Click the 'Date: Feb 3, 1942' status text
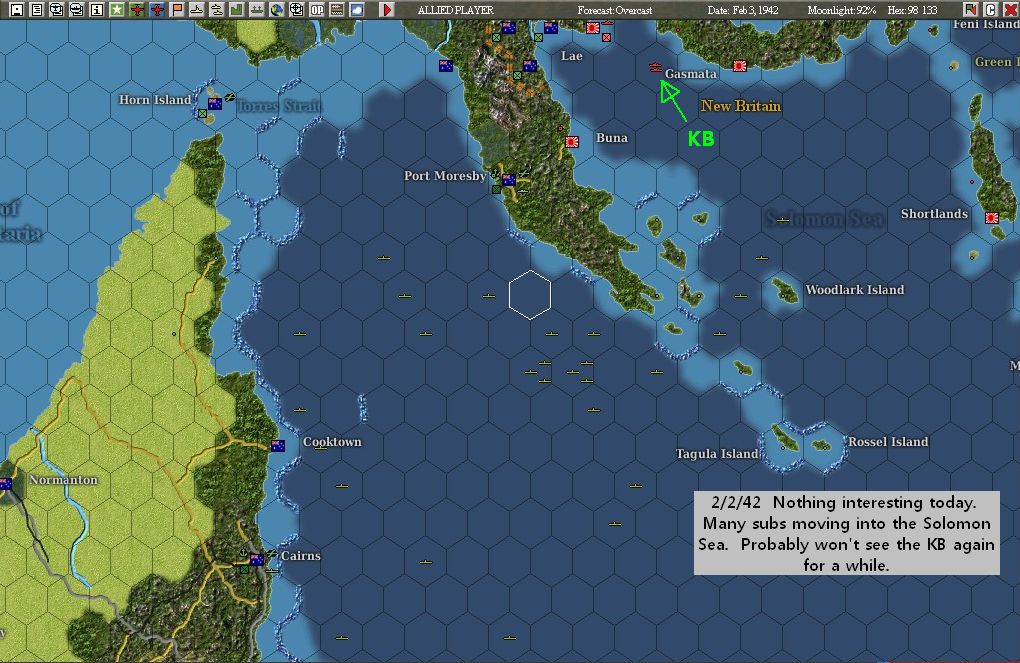This screenshot has height=663, width=1020. [x=743, y=10]
